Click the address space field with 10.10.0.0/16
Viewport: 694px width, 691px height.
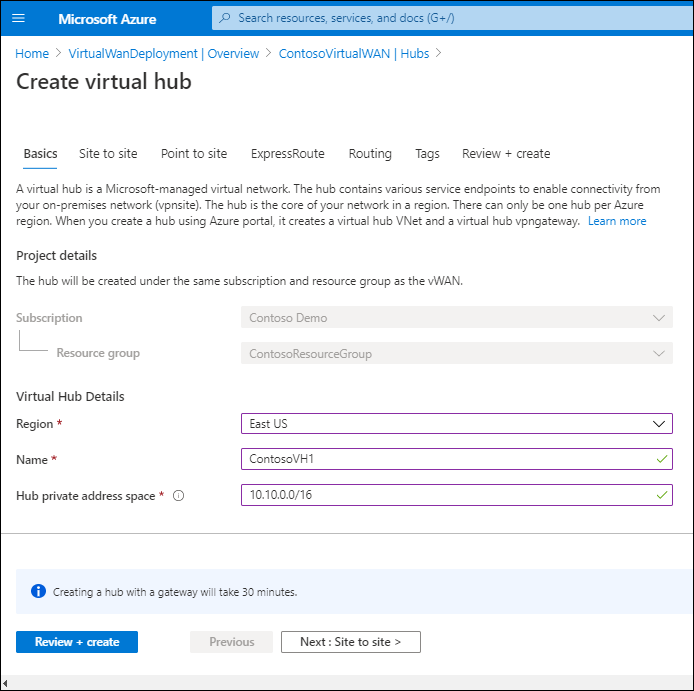[x=457, y=495]
